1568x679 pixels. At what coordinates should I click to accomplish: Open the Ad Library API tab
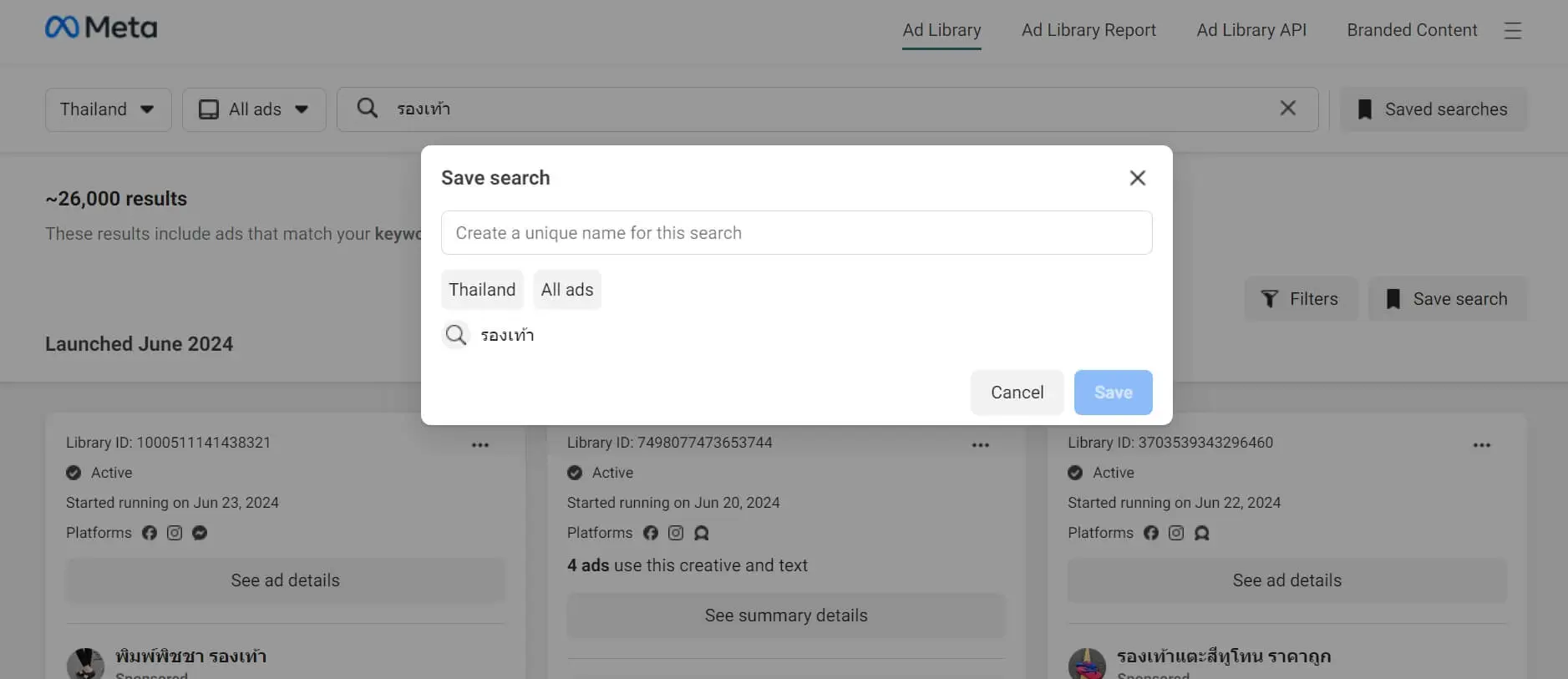point(1251,30)
